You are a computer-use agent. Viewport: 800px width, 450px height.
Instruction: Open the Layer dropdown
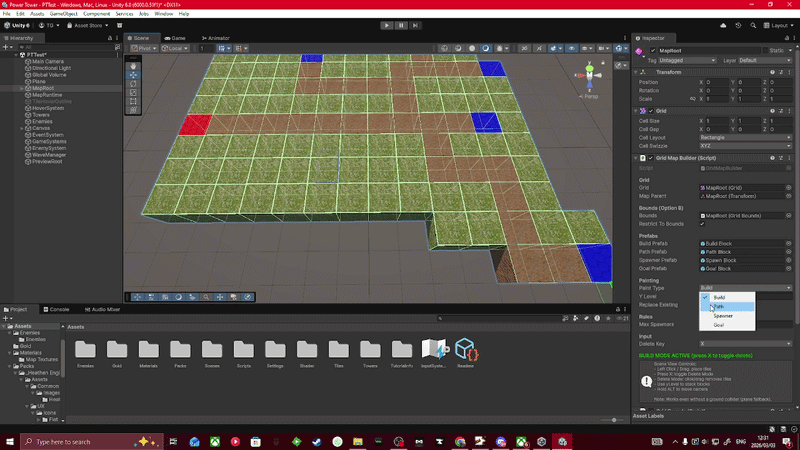click(765, 60)
